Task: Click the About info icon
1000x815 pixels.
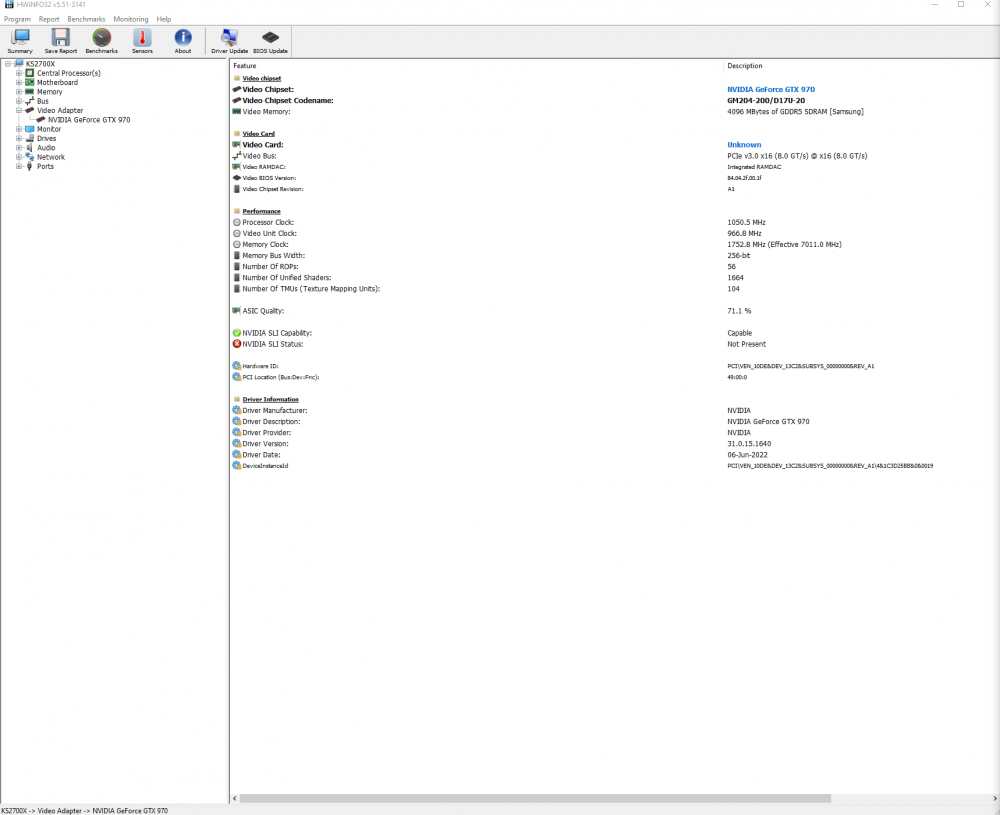Action: [x=183, y=38]
